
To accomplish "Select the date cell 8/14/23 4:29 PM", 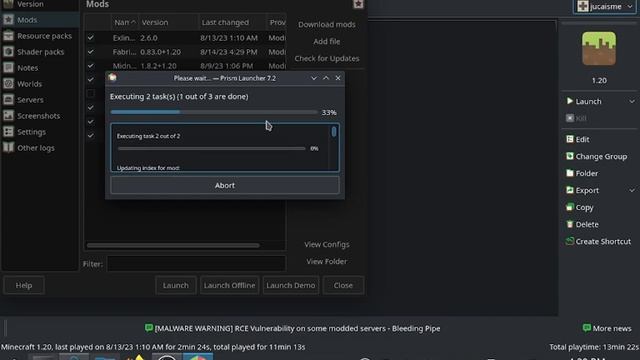I will coord(229,52).
